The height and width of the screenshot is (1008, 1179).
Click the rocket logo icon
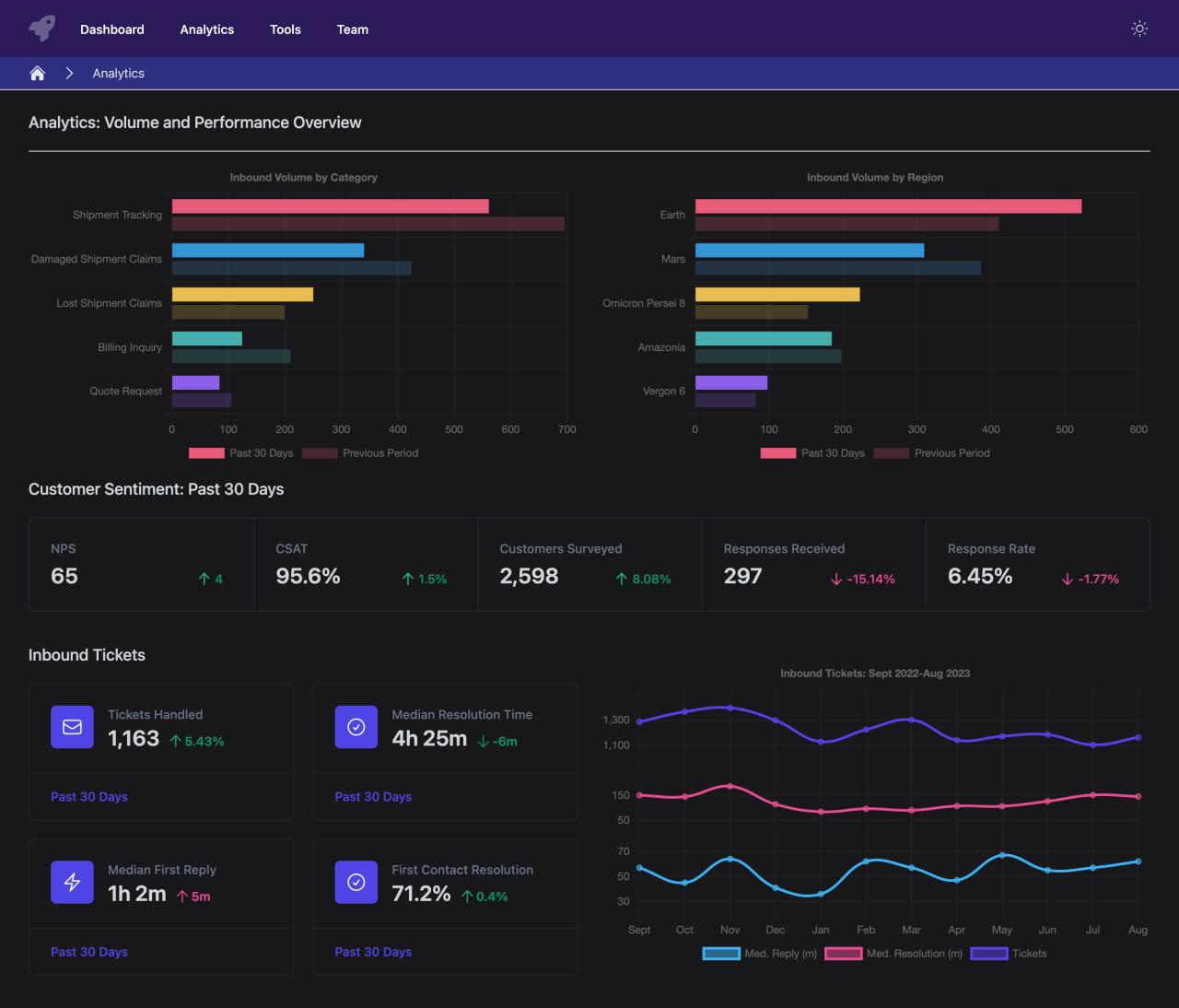[41, 29]
